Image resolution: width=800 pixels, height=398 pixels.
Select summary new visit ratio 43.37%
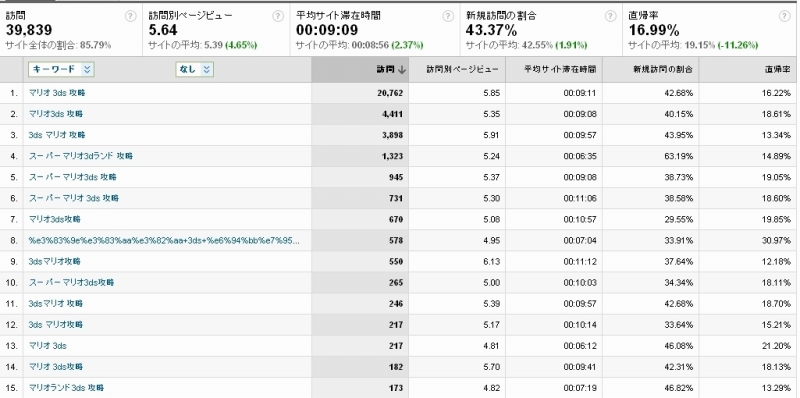point(491,30)
